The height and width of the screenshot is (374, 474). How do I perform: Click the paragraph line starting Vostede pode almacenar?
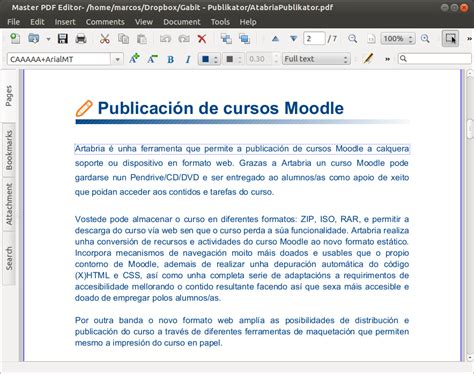[x=242, y=219]
